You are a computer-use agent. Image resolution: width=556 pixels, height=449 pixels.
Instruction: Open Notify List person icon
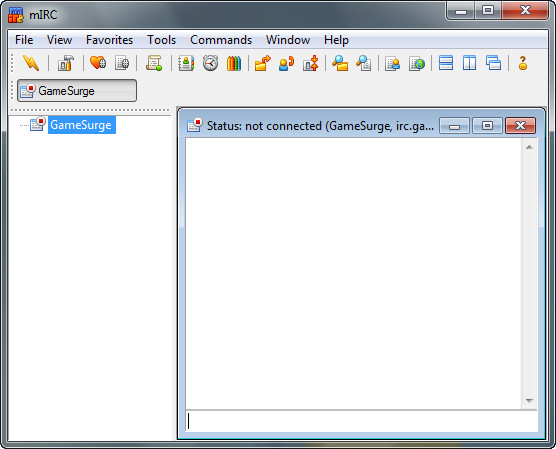point(393,63)
